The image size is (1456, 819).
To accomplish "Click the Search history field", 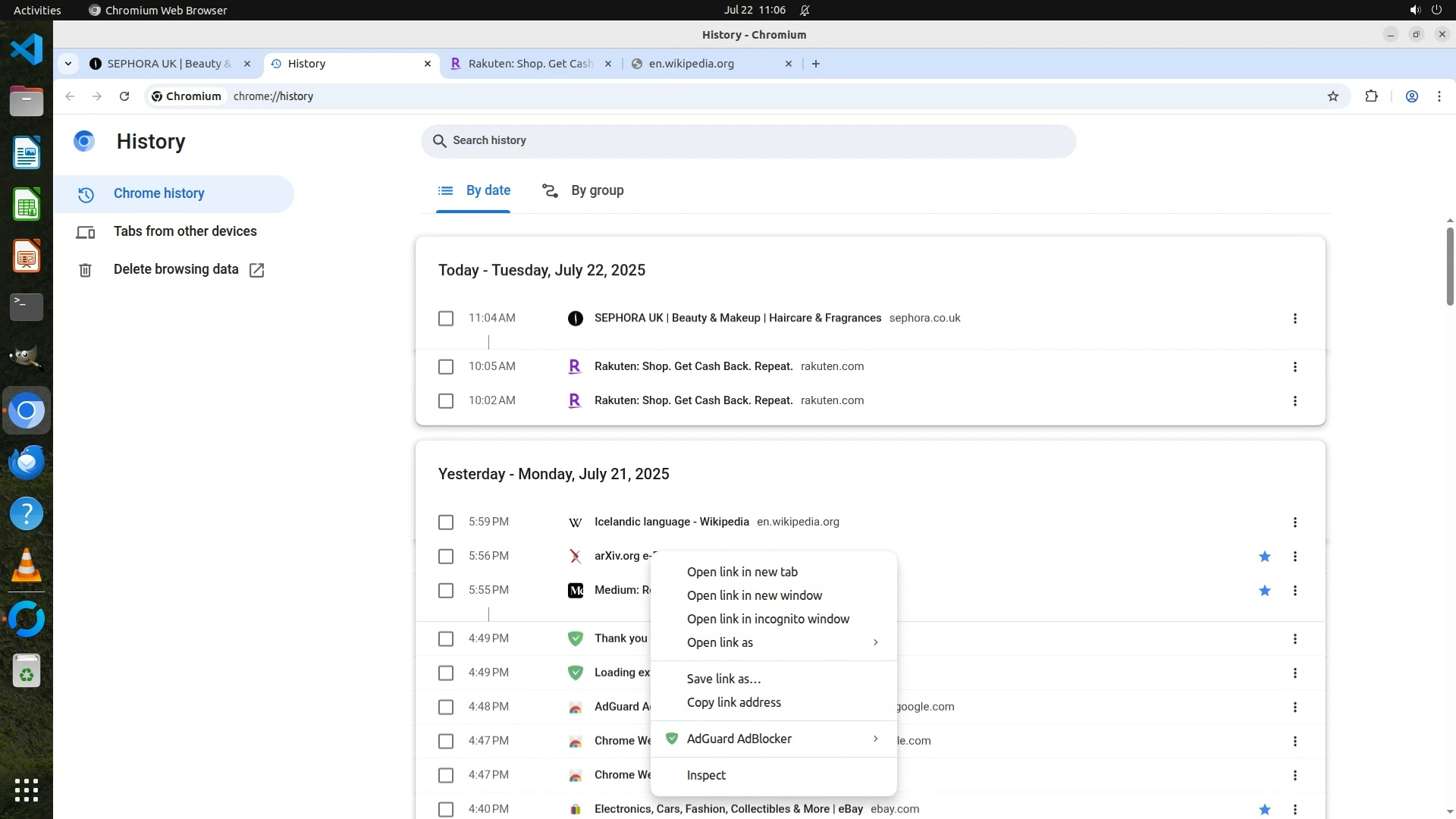I will pos(748,141).
